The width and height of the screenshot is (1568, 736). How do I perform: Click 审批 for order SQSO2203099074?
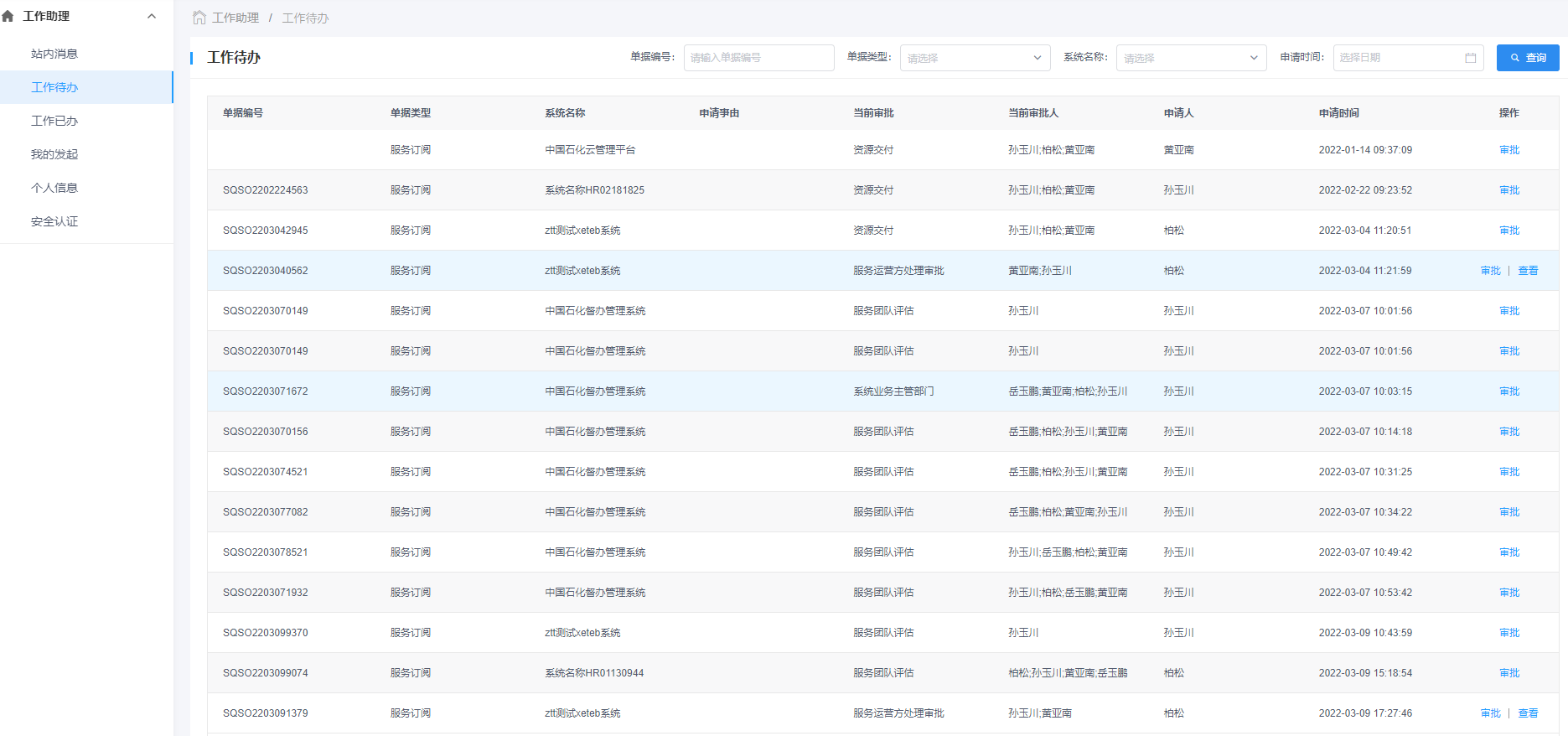[1509, 673]
